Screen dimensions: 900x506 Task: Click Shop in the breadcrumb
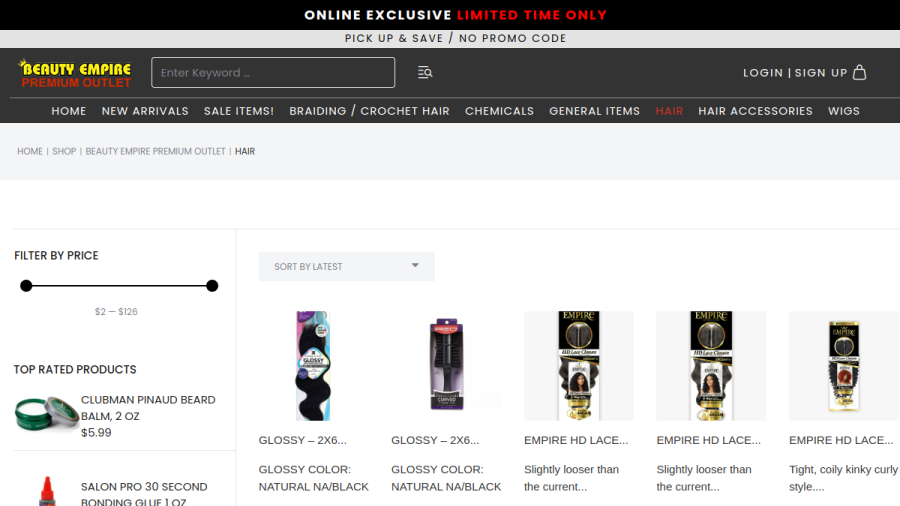64,151
